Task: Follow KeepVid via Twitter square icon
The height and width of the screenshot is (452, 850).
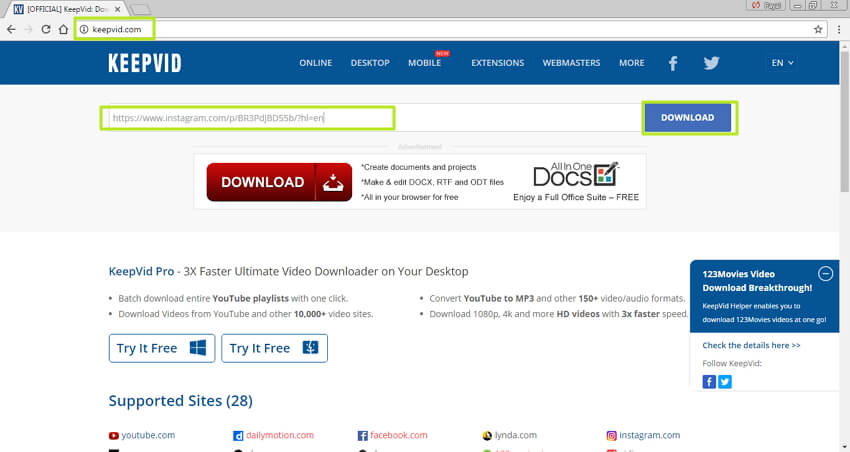Action: coord(725,382)
